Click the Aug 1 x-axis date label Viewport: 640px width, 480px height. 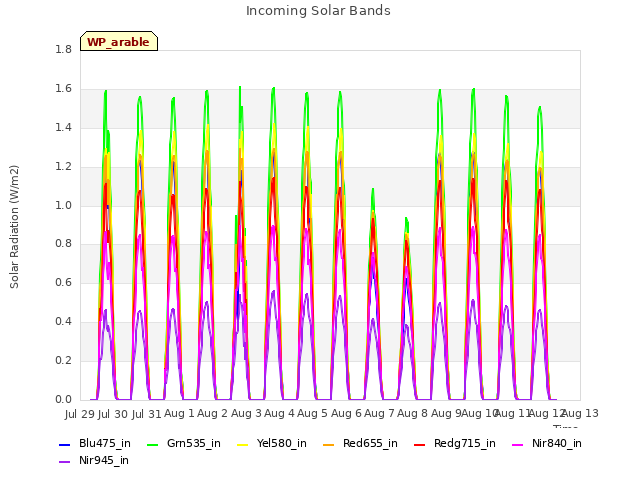[x=180, y=413]
